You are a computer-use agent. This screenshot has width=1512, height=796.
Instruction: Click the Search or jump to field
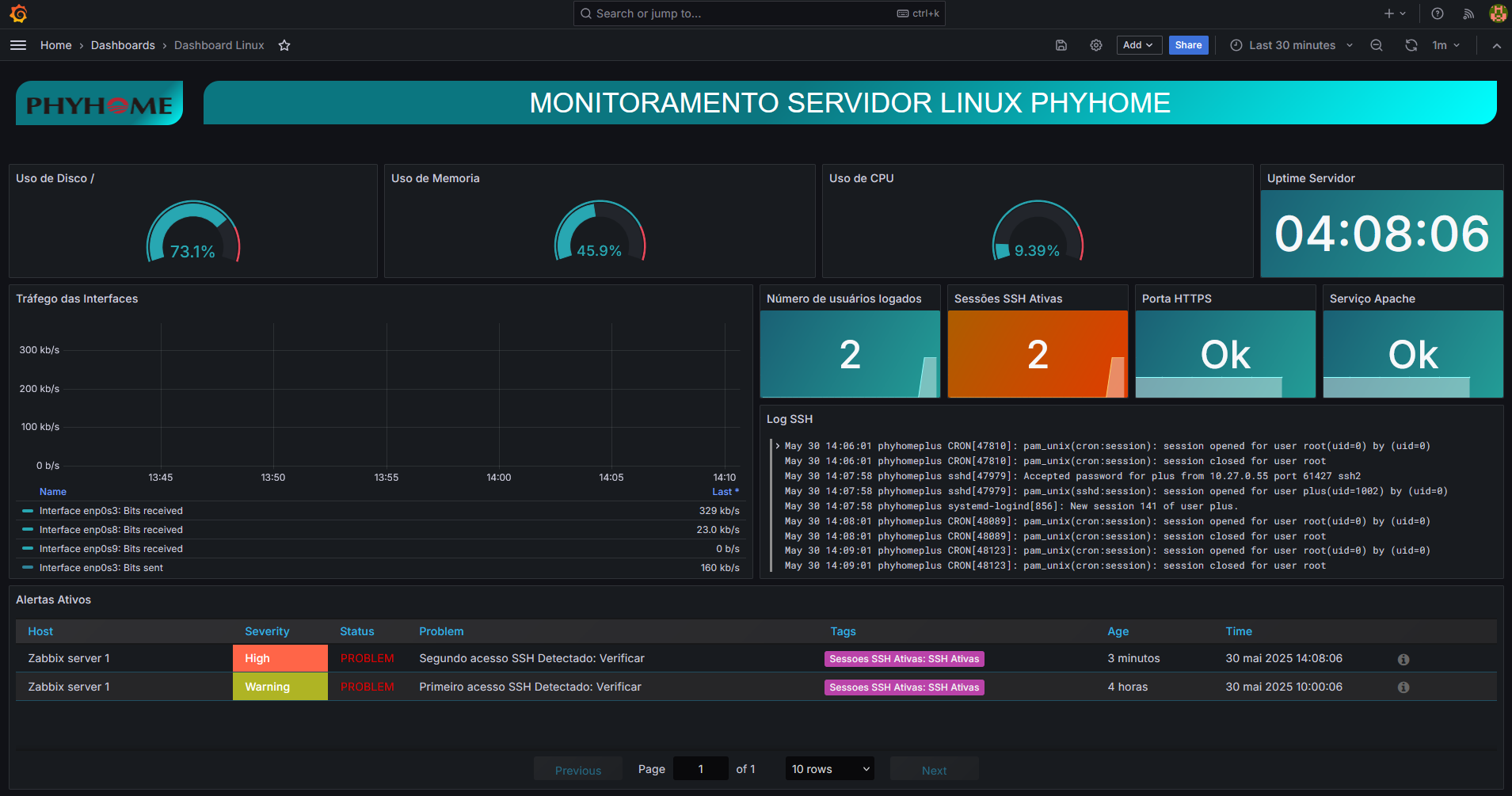[x=745, y=13]
